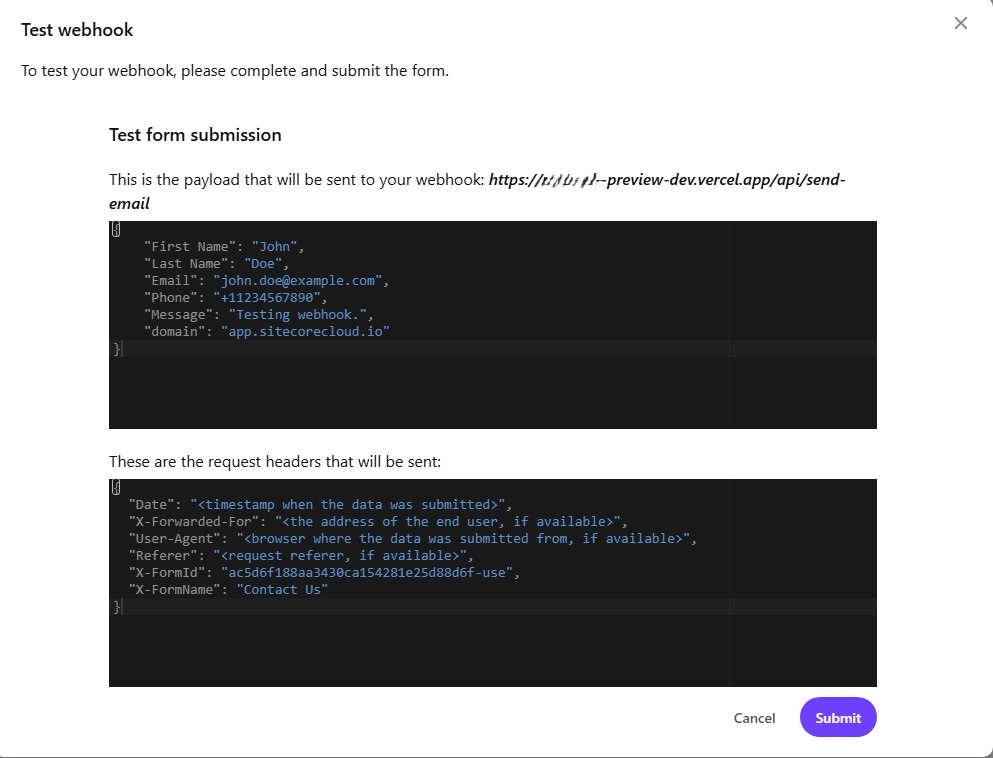Click the timestamp placeholder value
Viewport: 993px width, 758px height.
(348, 505)
